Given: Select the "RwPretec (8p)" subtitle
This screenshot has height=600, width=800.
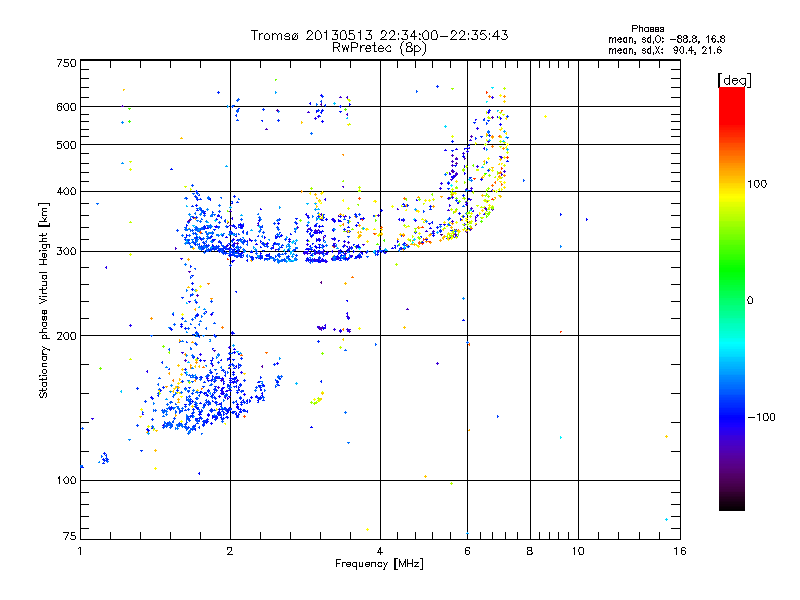Looking at the screenshot, I should 379,48.
